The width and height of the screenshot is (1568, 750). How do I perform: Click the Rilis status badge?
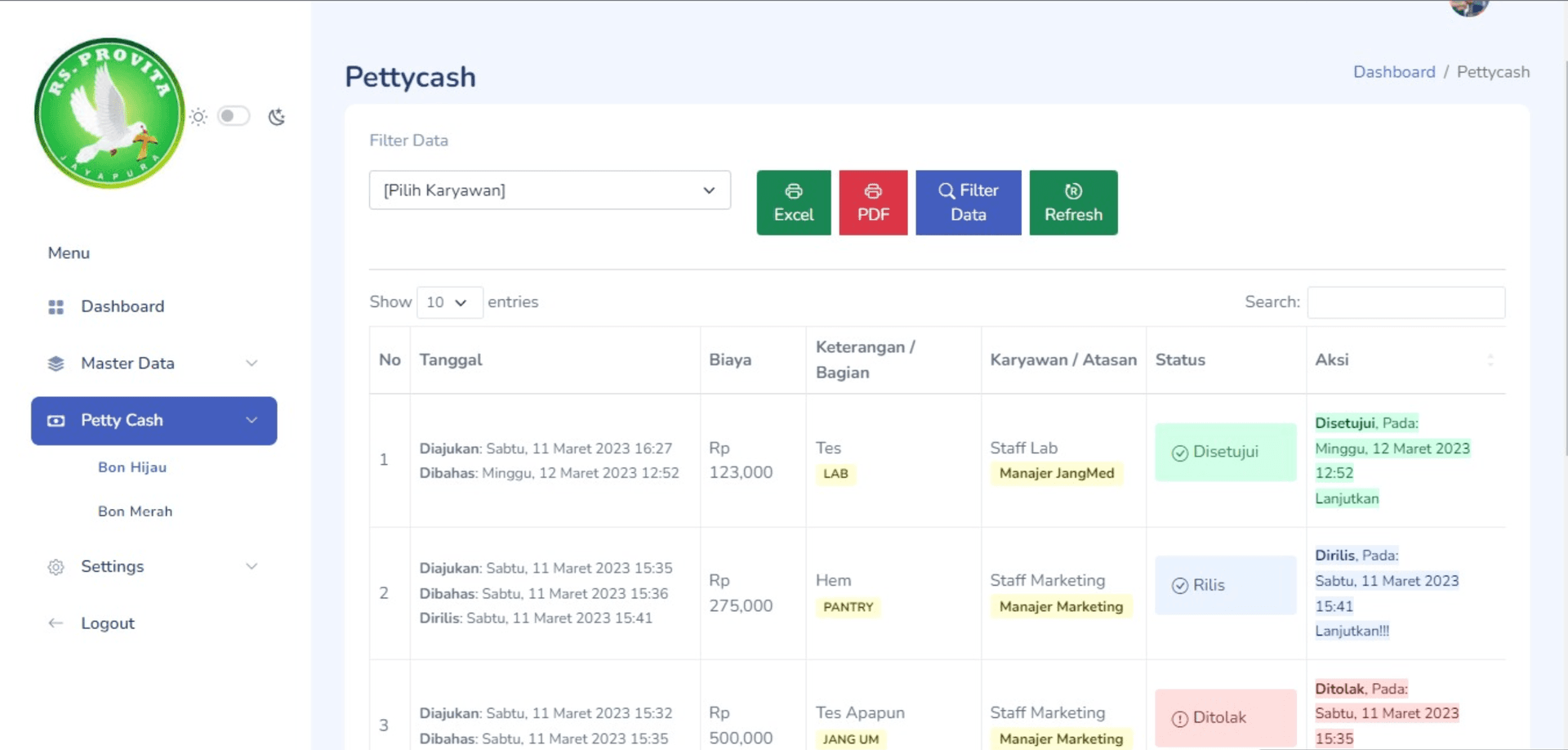pos(1226,585)
